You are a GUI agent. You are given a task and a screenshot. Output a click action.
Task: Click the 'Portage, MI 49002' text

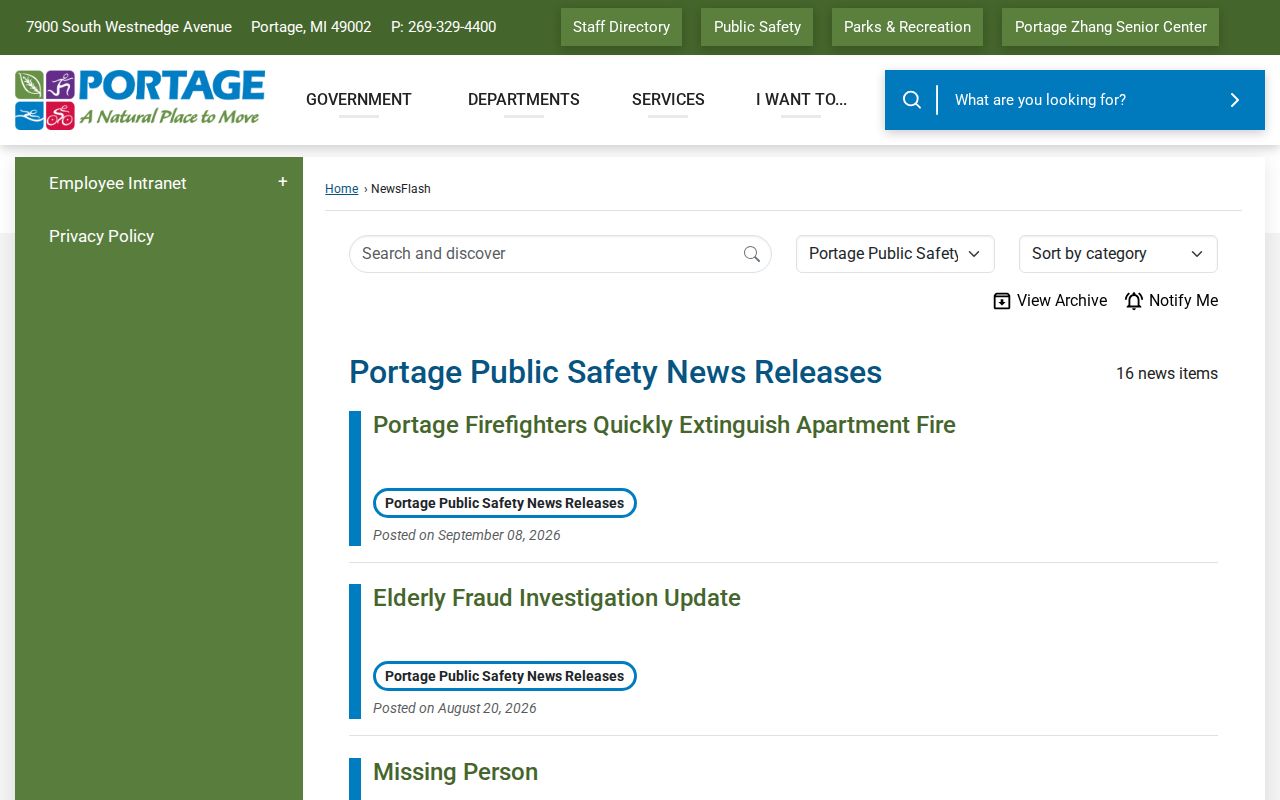pos(311,27)
